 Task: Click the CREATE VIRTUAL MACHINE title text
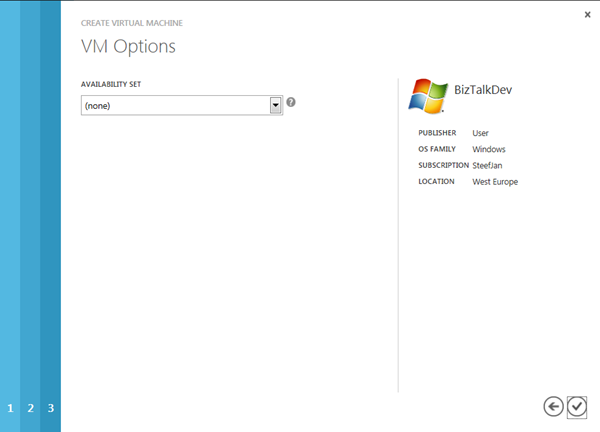pos(132,23)
